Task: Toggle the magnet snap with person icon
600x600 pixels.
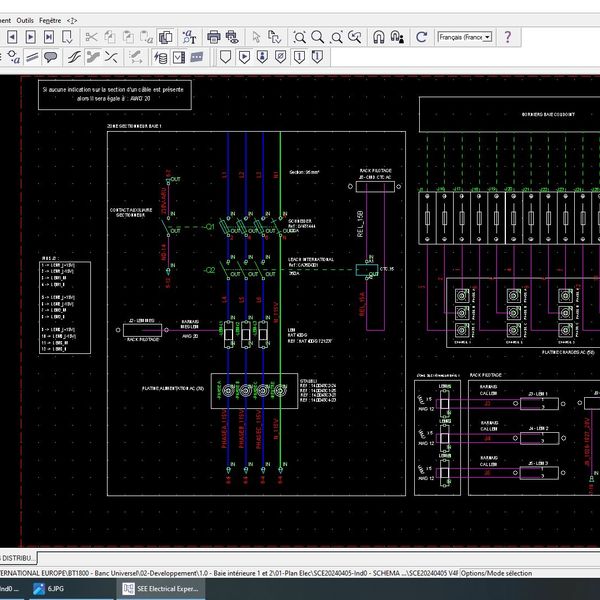Action: pos(397,37)
